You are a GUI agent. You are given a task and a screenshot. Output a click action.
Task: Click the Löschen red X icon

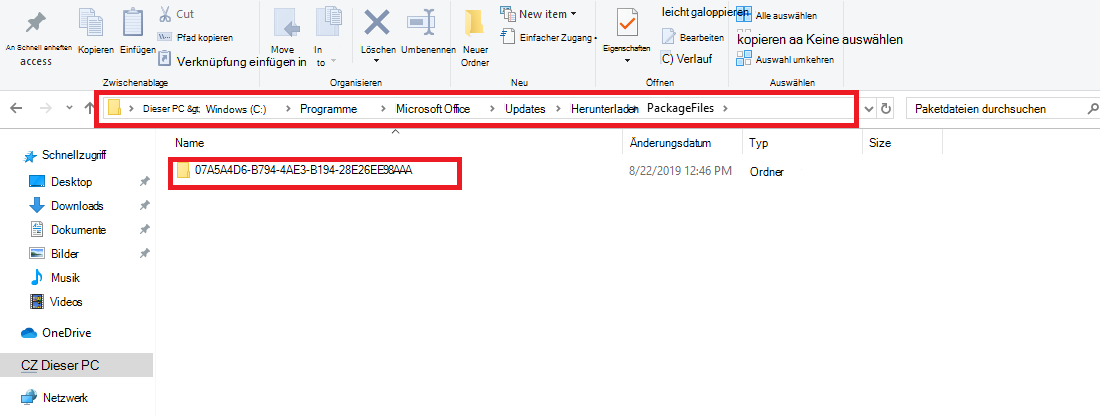tap(377, 23)
